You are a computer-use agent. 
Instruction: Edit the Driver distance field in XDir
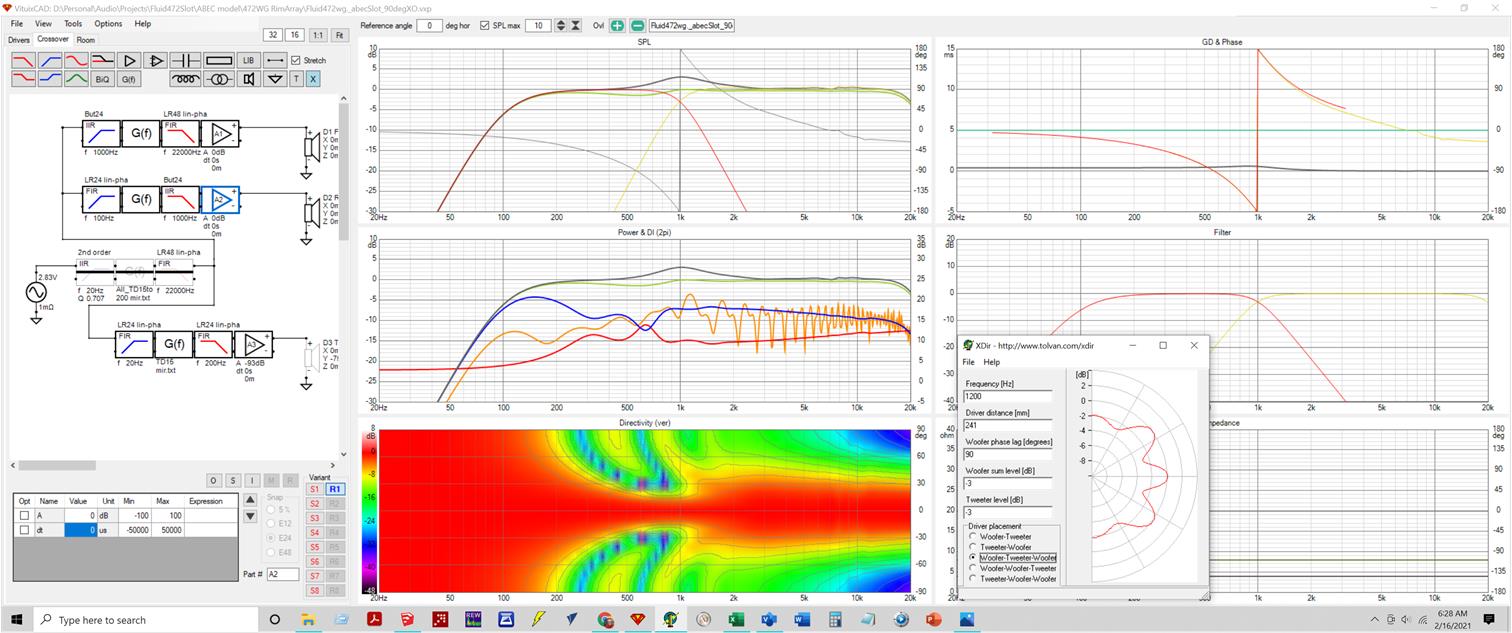(x=1007, y=425)
